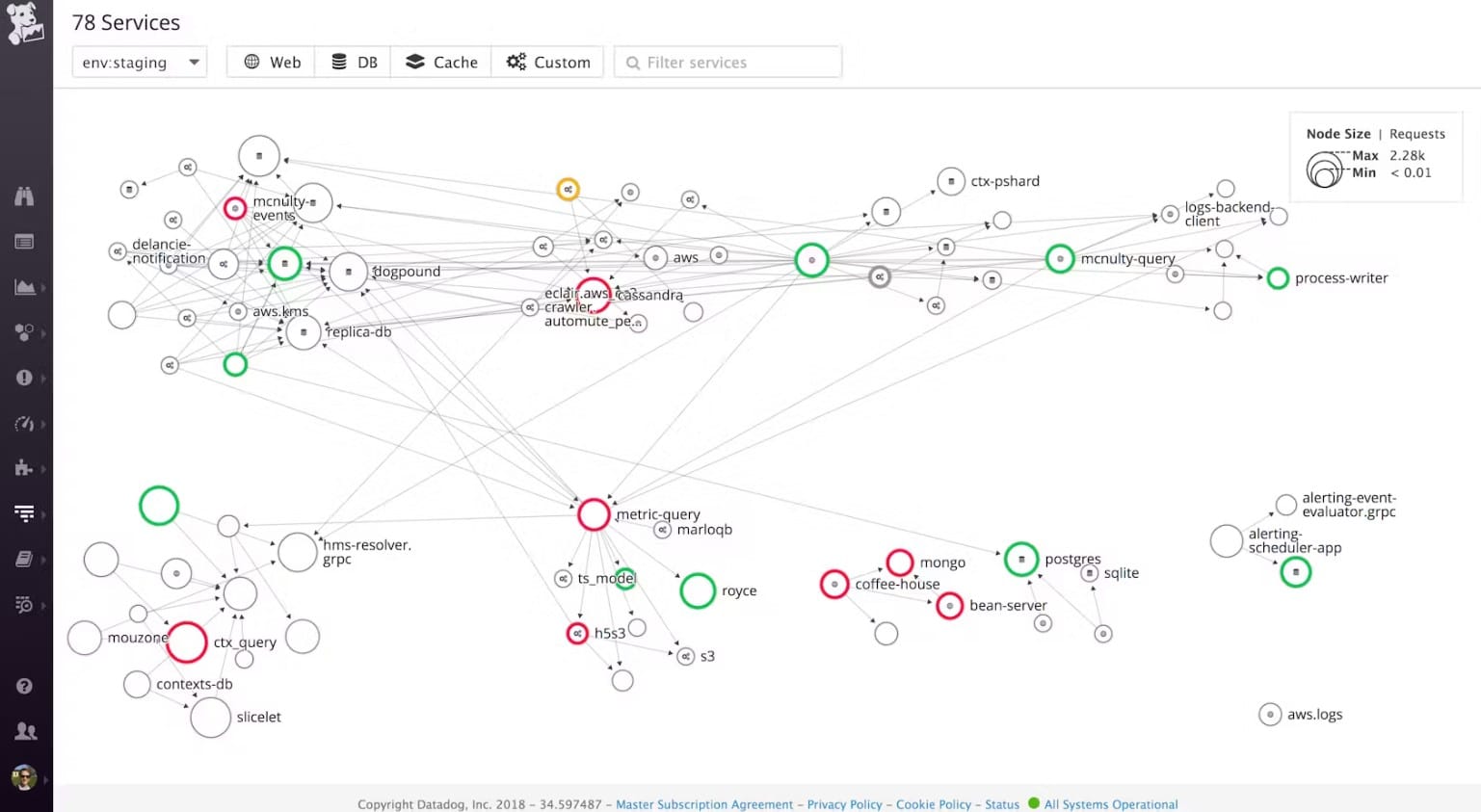Focus the Filter services search box
Viewport: 1481px width, 812px height.
(727, 63)
